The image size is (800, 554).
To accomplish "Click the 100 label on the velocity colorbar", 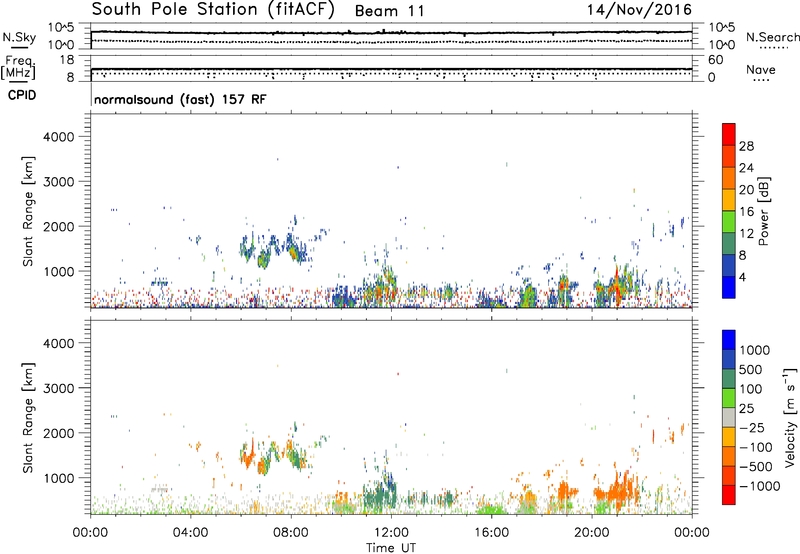I will pos(753,389).
